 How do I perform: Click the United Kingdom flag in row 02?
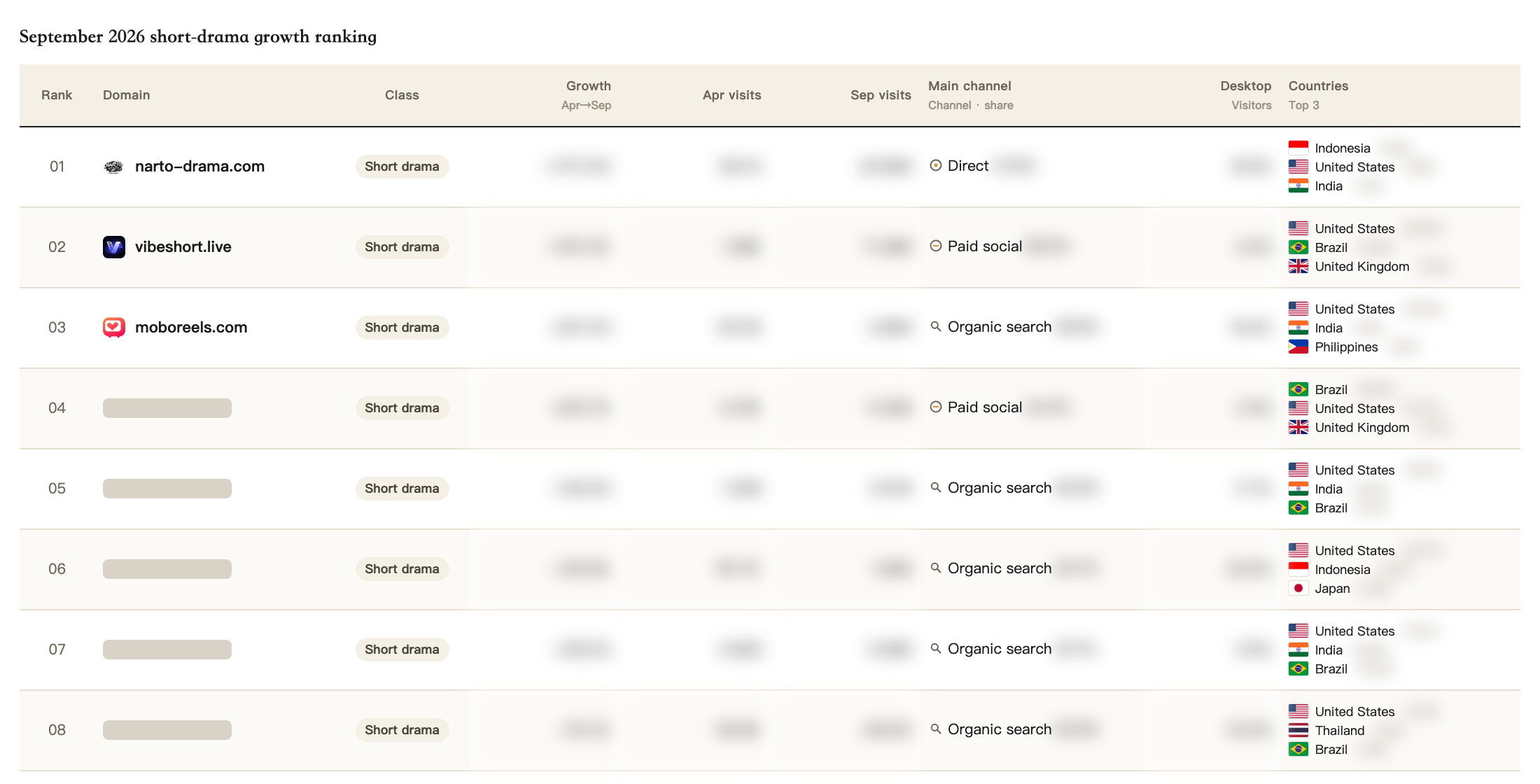point(1298,266)
